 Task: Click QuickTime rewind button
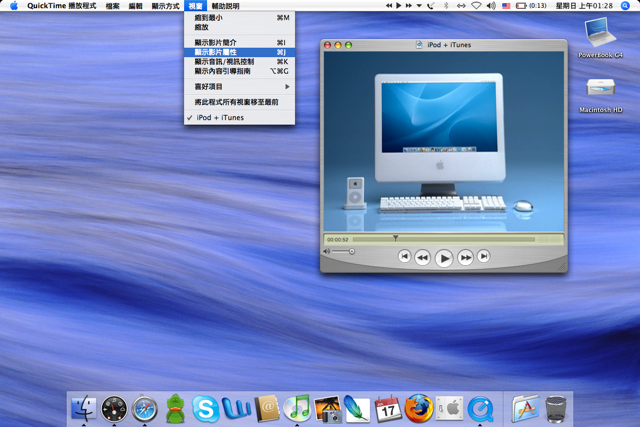click(422, 257)
